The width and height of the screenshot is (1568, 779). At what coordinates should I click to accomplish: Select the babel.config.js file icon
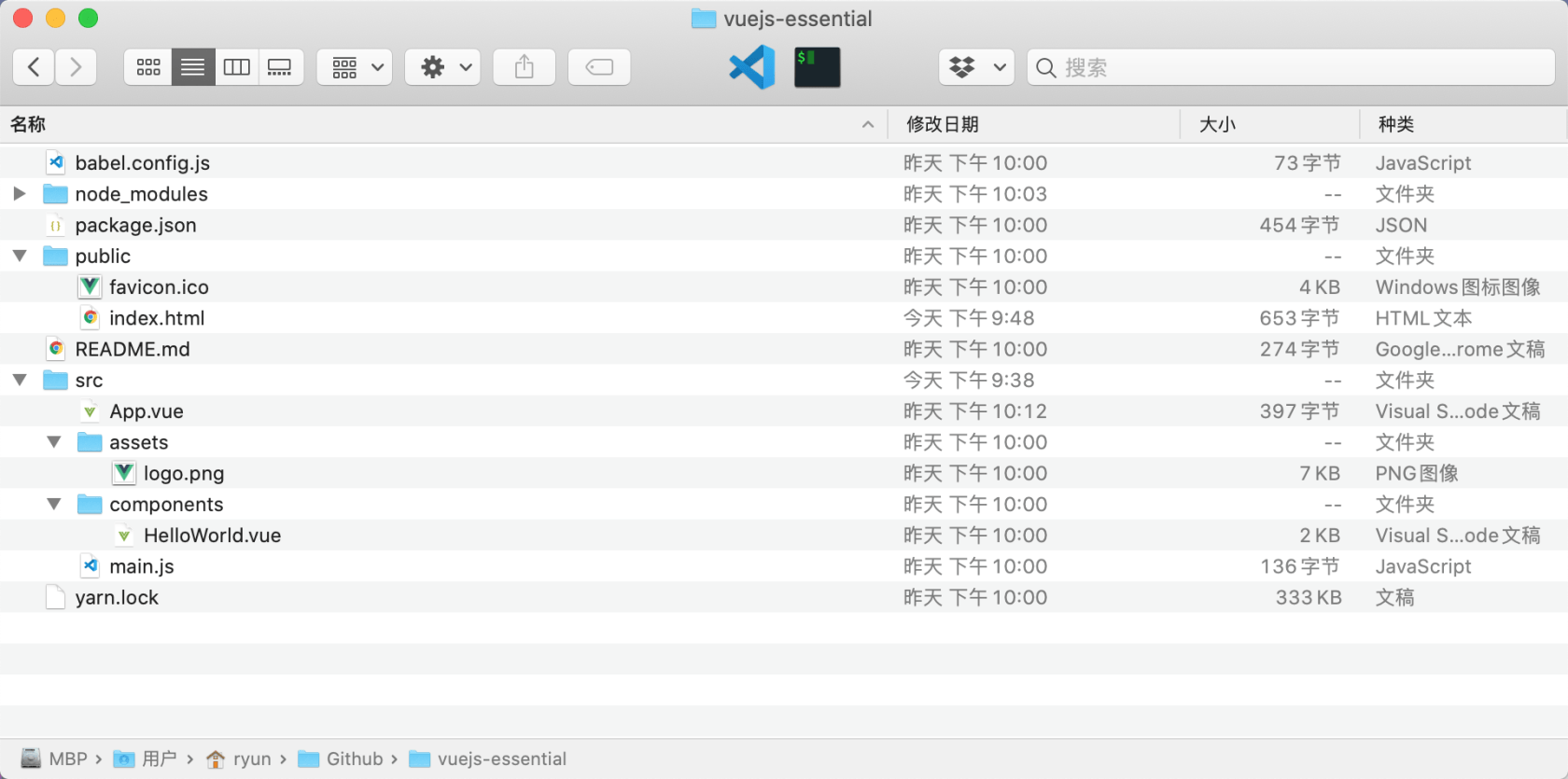point(56,162)
